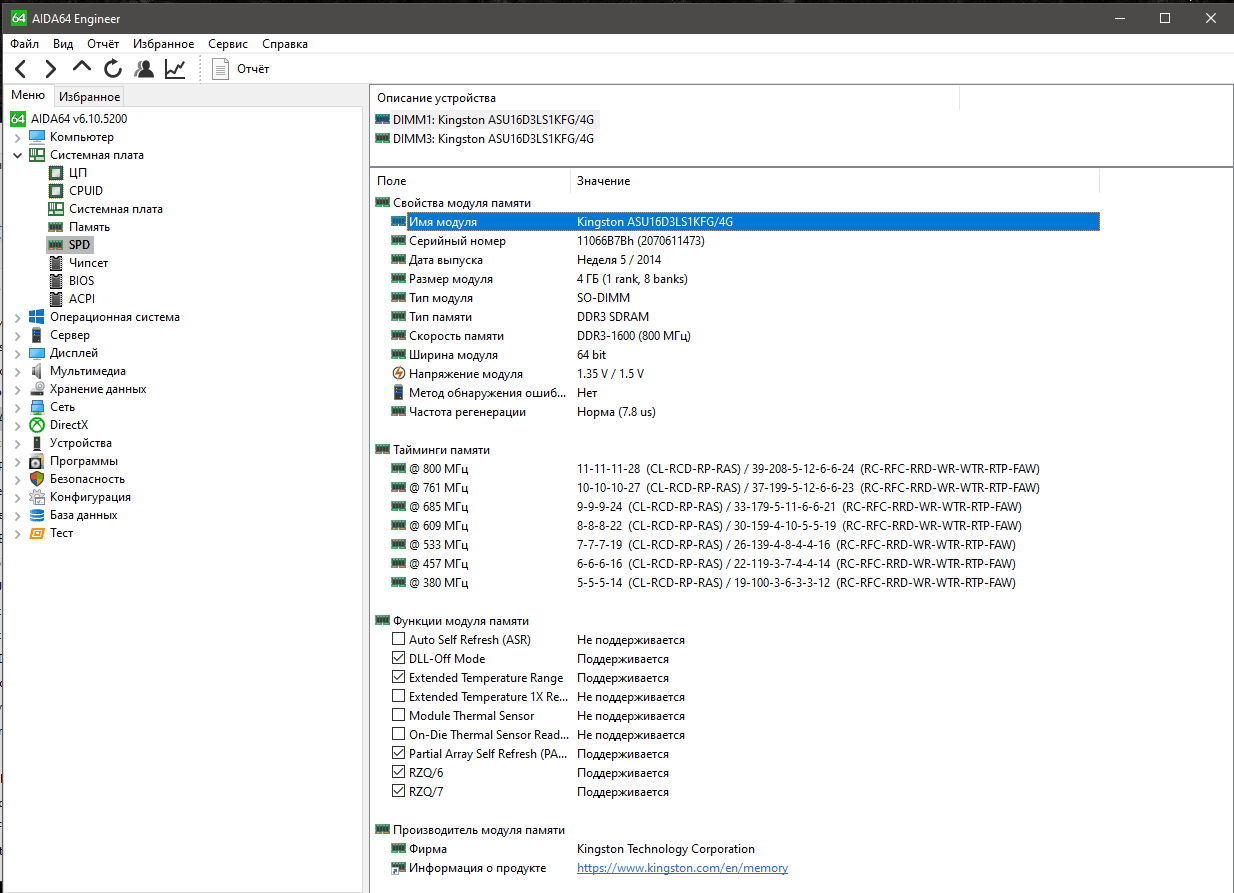Click the Значение column header

pos(835,181)
